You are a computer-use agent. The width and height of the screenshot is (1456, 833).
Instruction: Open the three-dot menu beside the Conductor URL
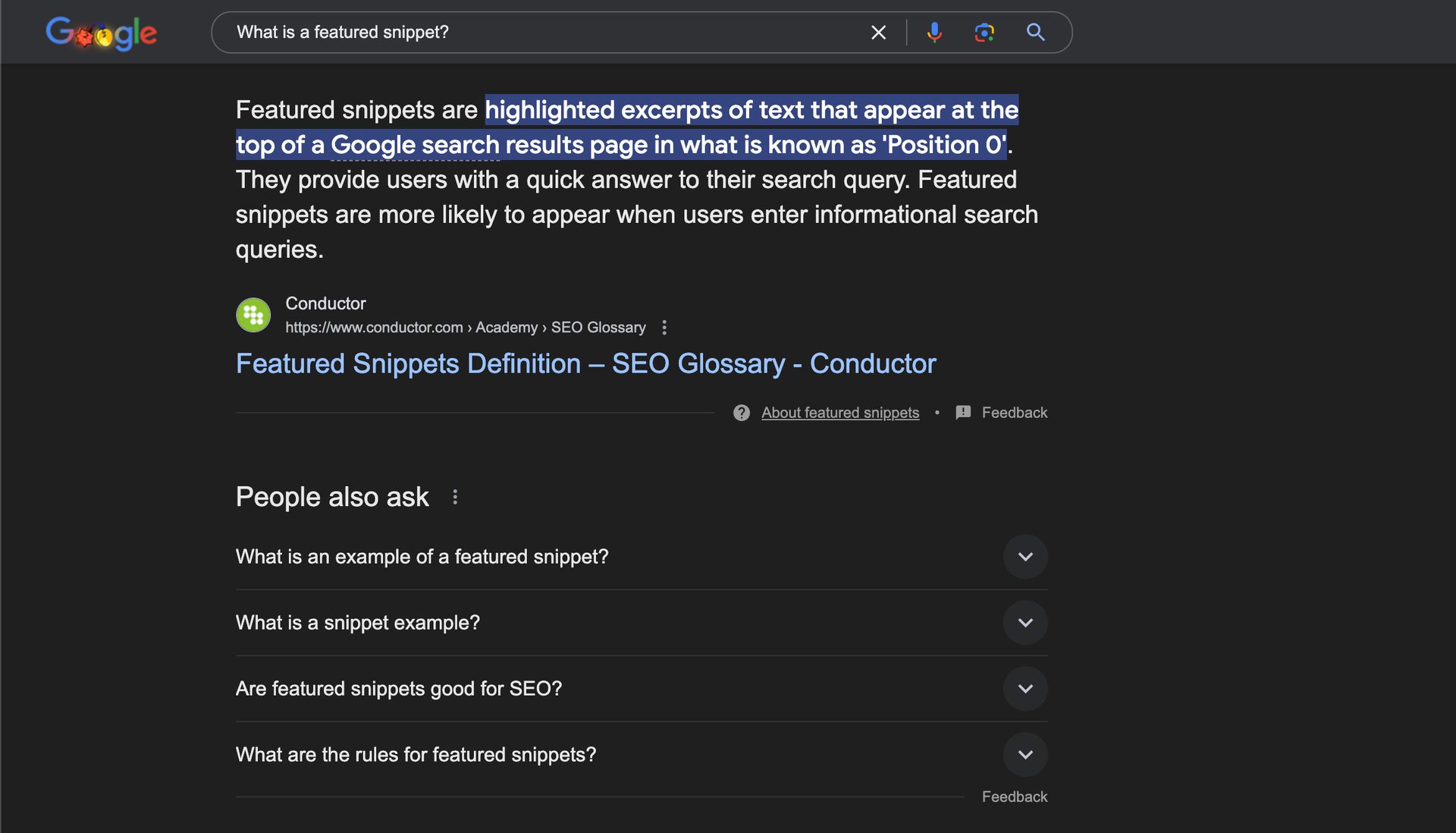pos(664,327)
